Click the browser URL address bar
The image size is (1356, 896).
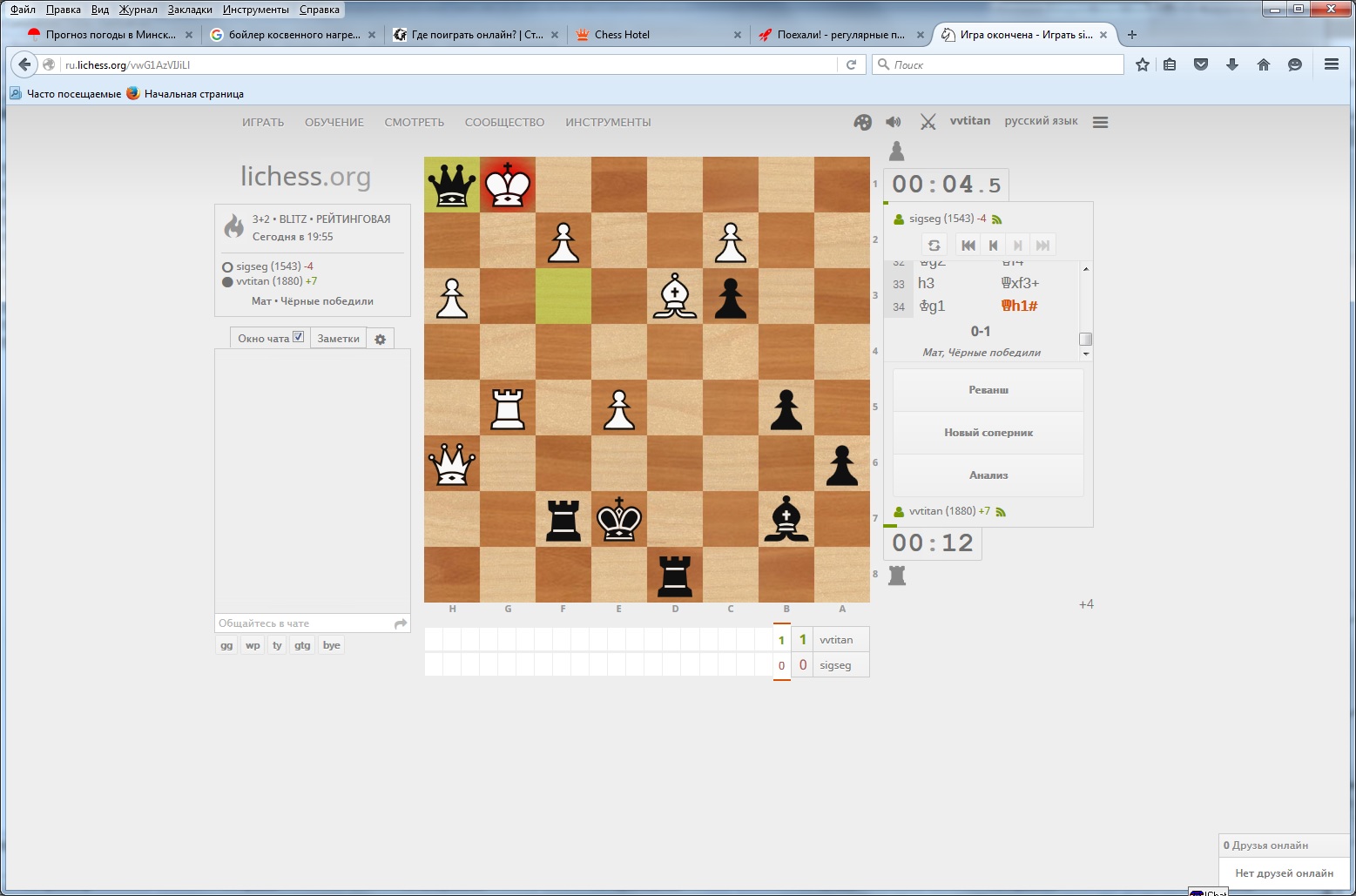449,64
